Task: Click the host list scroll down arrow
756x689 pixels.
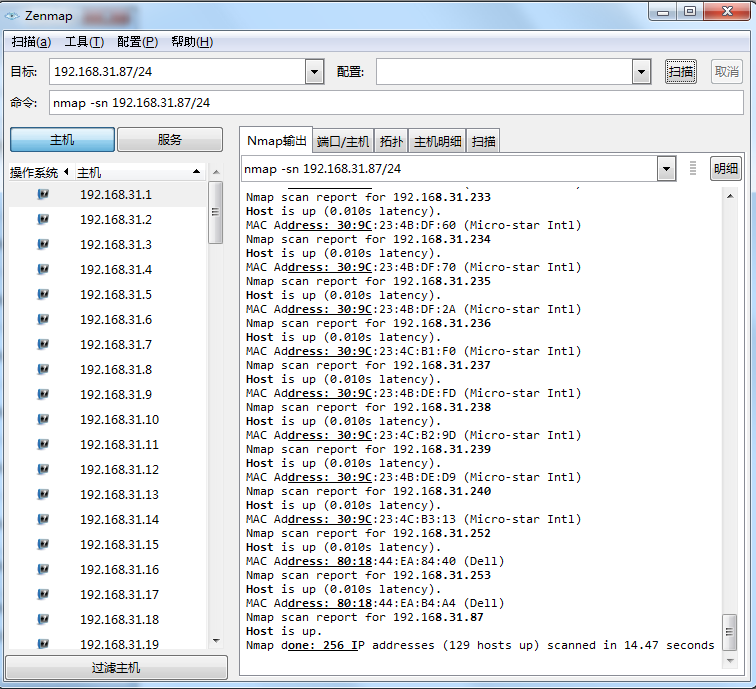Action: coord(216,641)
